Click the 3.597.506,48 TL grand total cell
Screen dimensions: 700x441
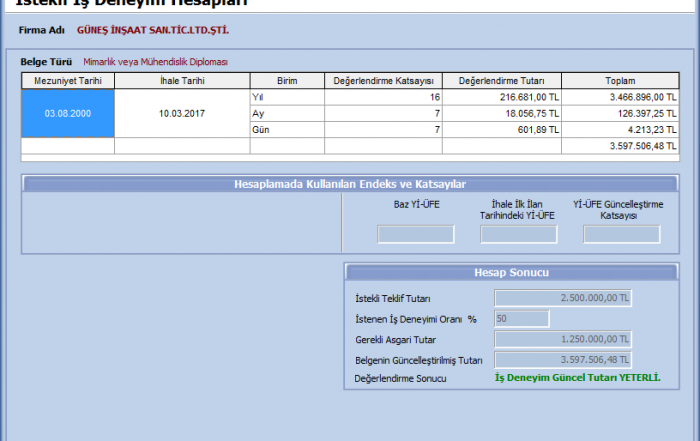(620, 146)
